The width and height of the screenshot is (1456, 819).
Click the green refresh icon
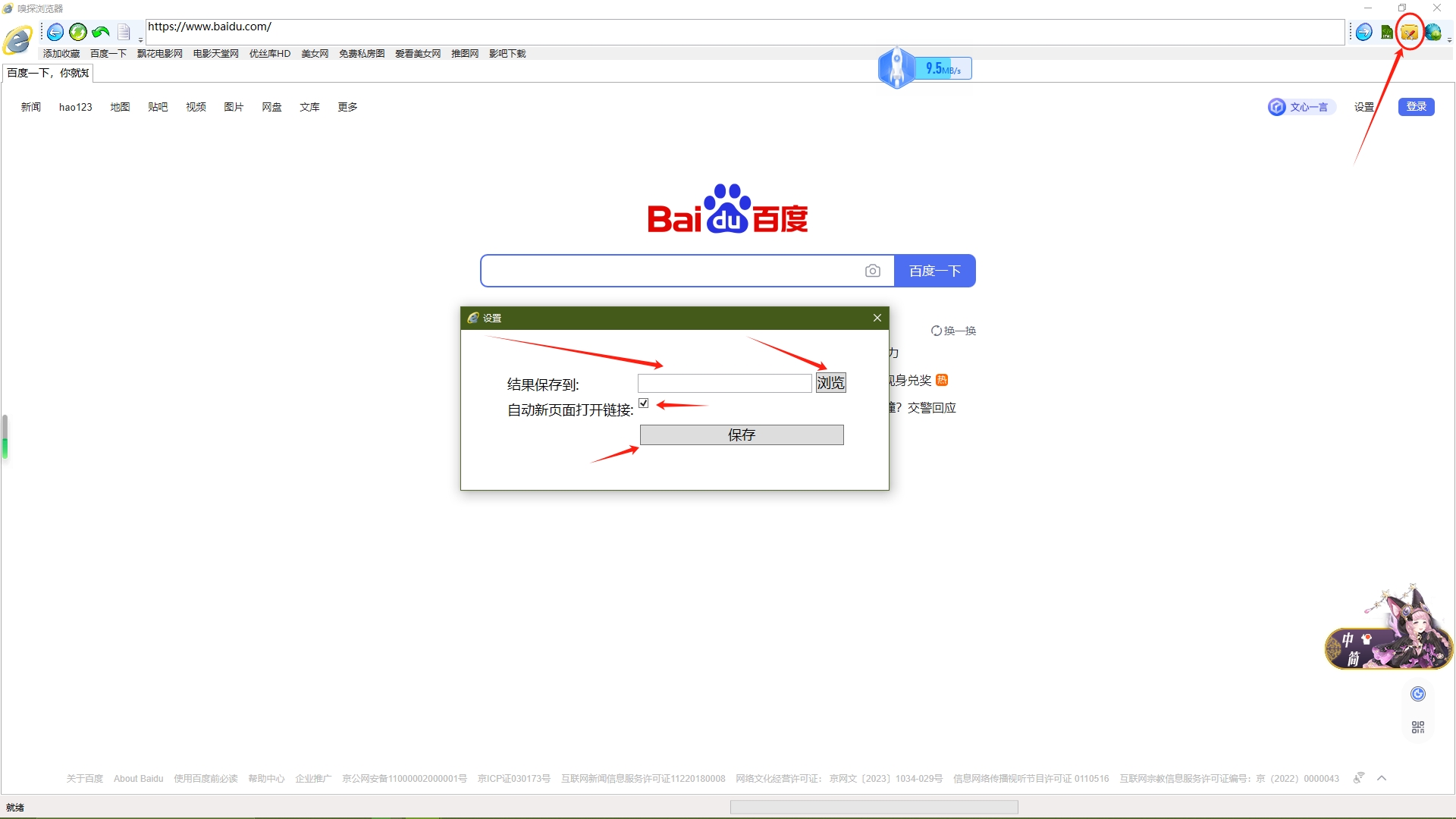pyautogui.click(x=78, y=32)
